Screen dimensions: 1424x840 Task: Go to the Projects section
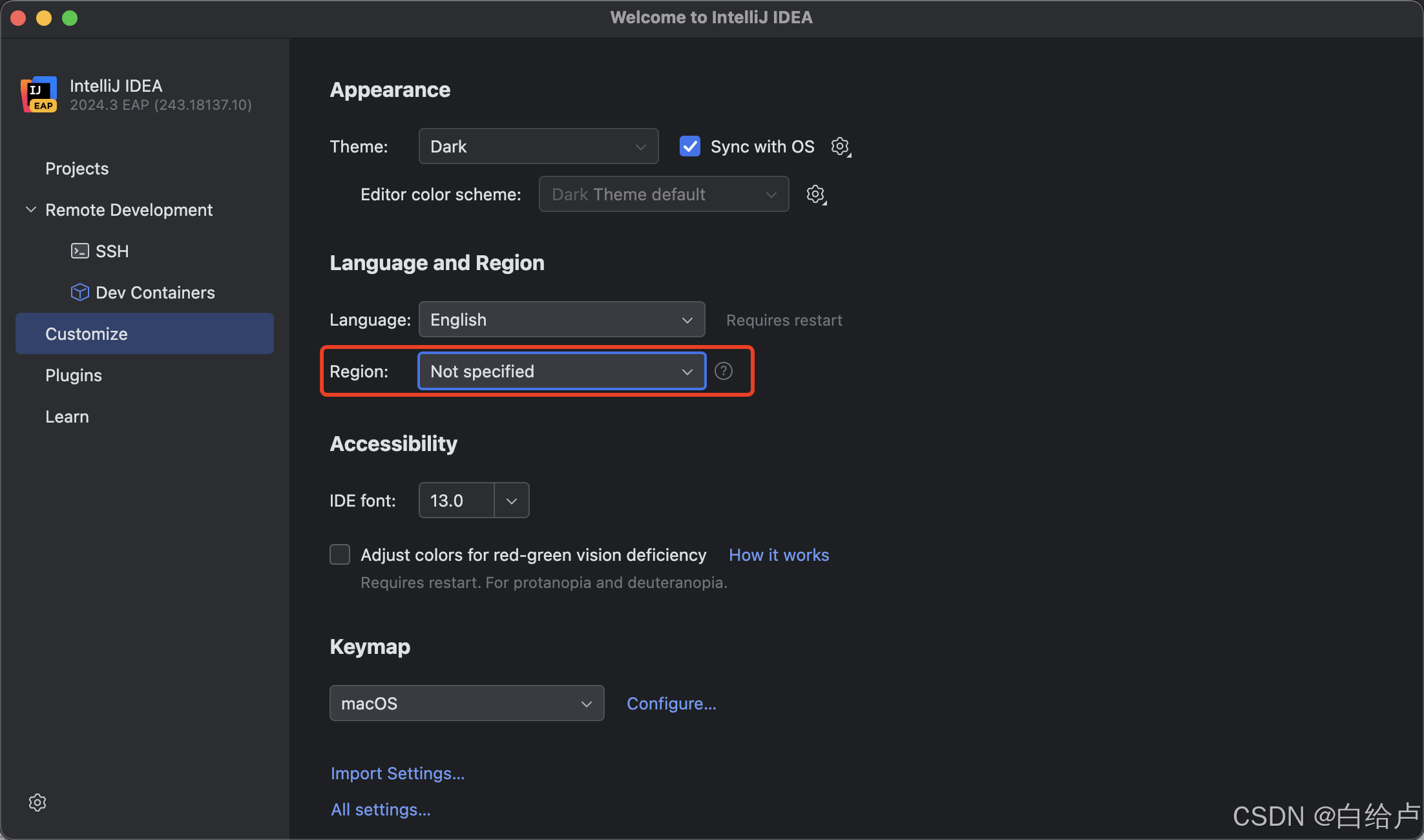click(x=77, y=169)
